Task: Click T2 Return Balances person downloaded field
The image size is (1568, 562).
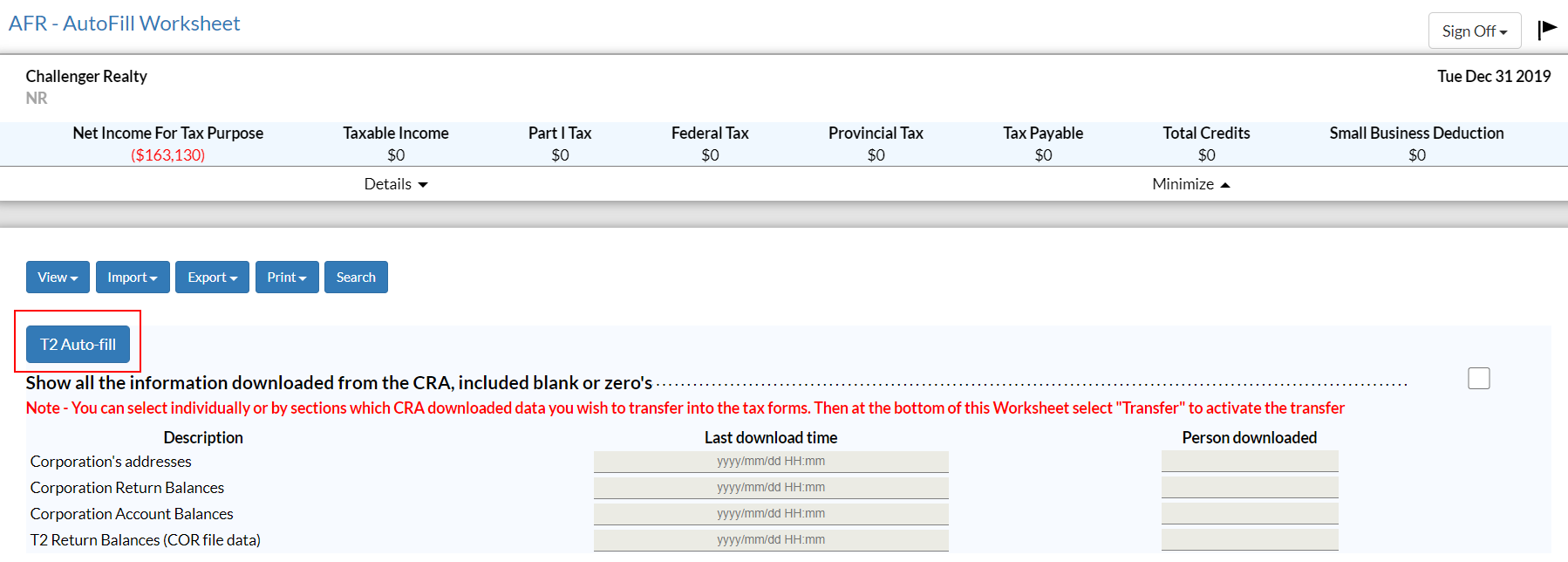Action: pos(1249,540)
